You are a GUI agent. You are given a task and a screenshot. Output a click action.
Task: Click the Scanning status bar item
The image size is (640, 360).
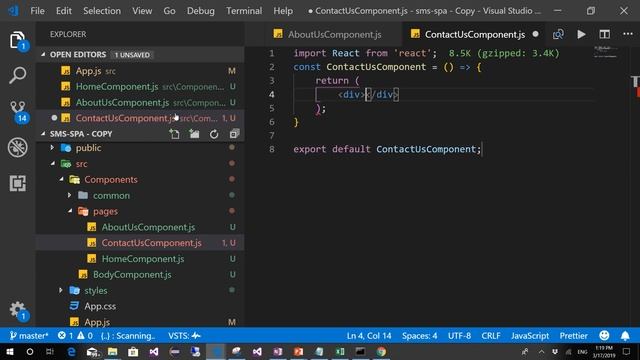tap(128, 336)
